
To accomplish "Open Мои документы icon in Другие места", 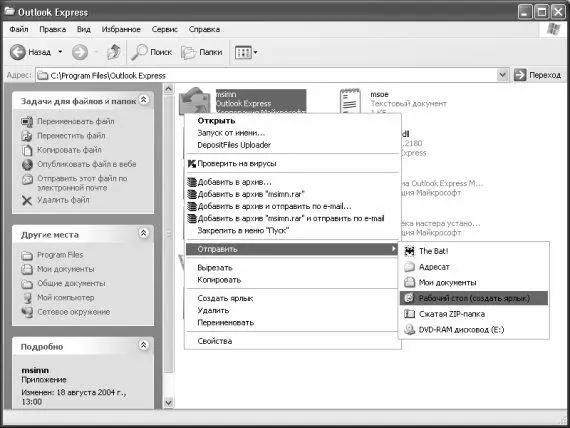I will point(27,269).
